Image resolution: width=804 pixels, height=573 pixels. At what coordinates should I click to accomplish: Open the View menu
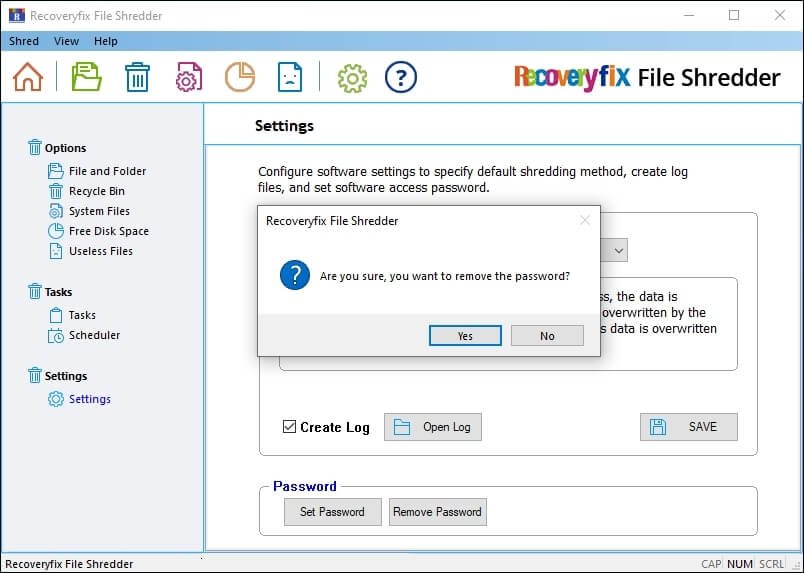(66, 41)
